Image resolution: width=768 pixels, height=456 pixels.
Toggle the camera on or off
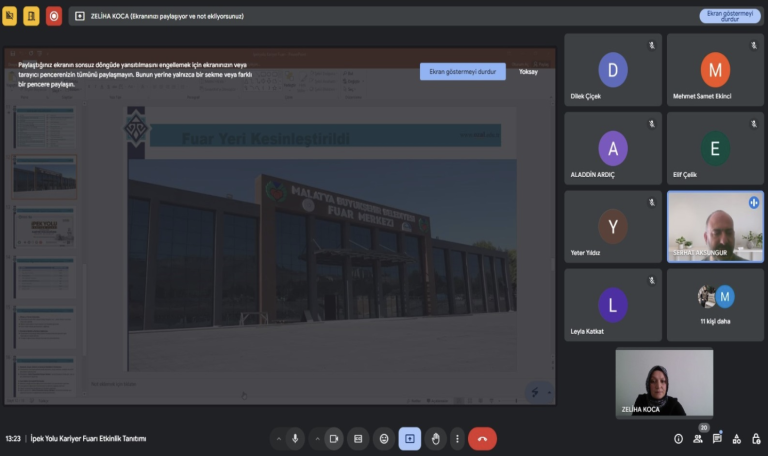(x=334, y=438)
